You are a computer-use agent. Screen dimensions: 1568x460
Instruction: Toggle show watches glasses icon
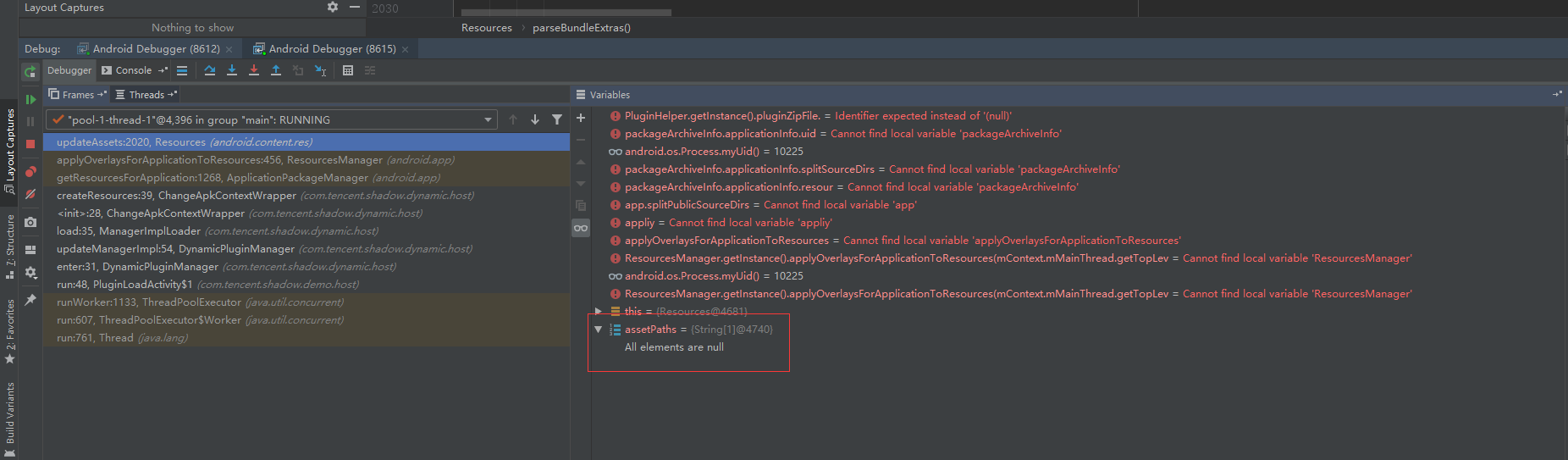click(581, 227)
